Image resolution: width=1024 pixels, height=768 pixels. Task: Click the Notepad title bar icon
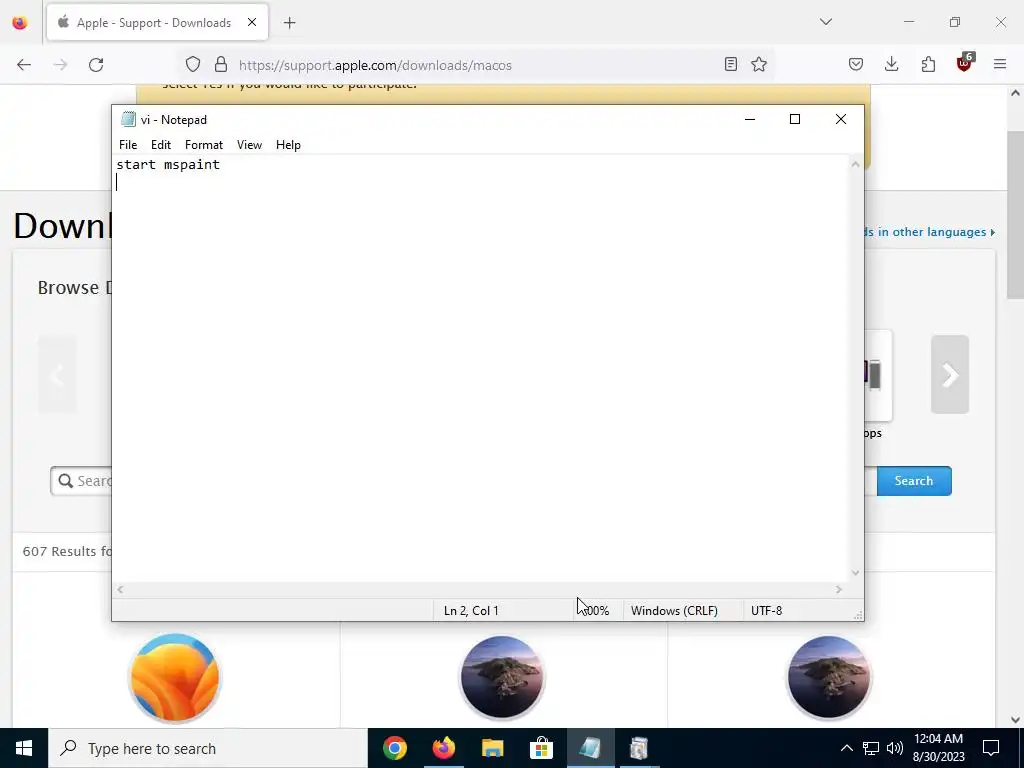(129, 120)
